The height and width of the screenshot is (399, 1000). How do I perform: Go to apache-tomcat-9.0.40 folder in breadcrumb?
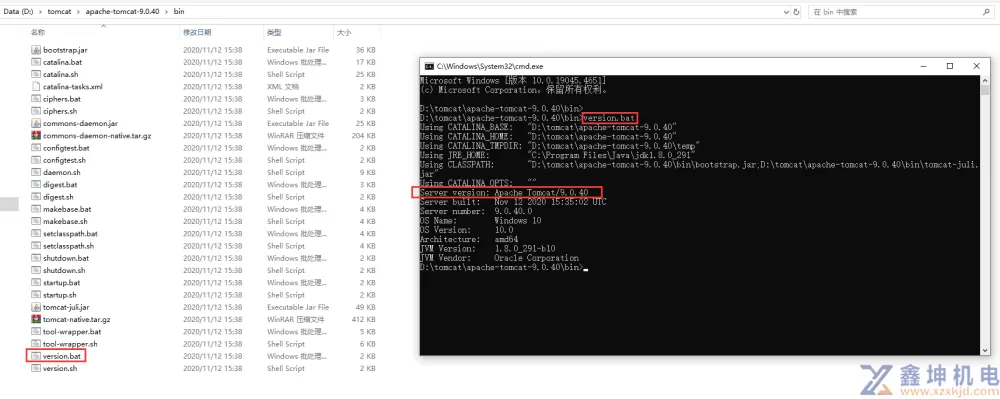coord(123,11)
